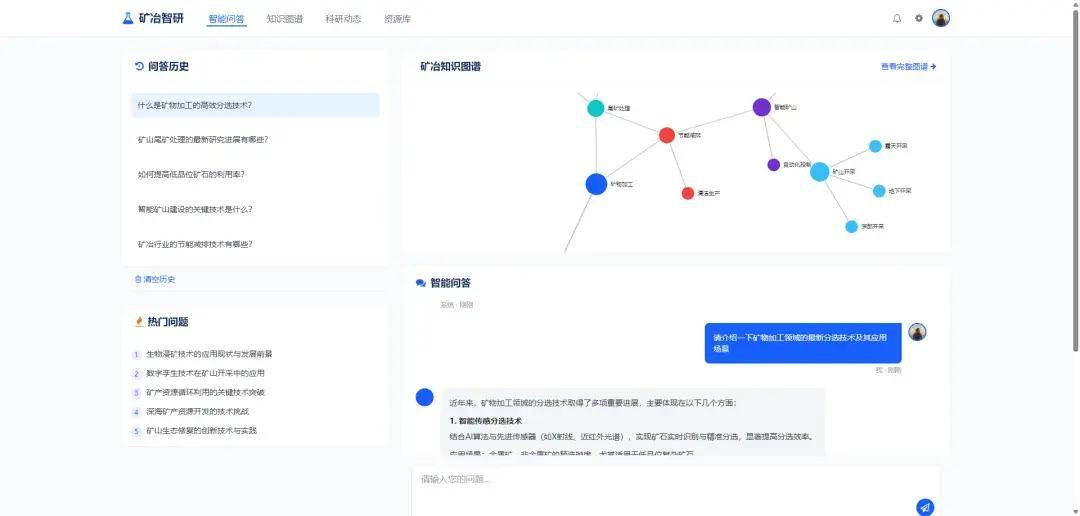Image resolution: width=1080 pixels, height=516 pixels.
Task: Click the teal 尾矿处理 graph node
Action: point(595,108)
